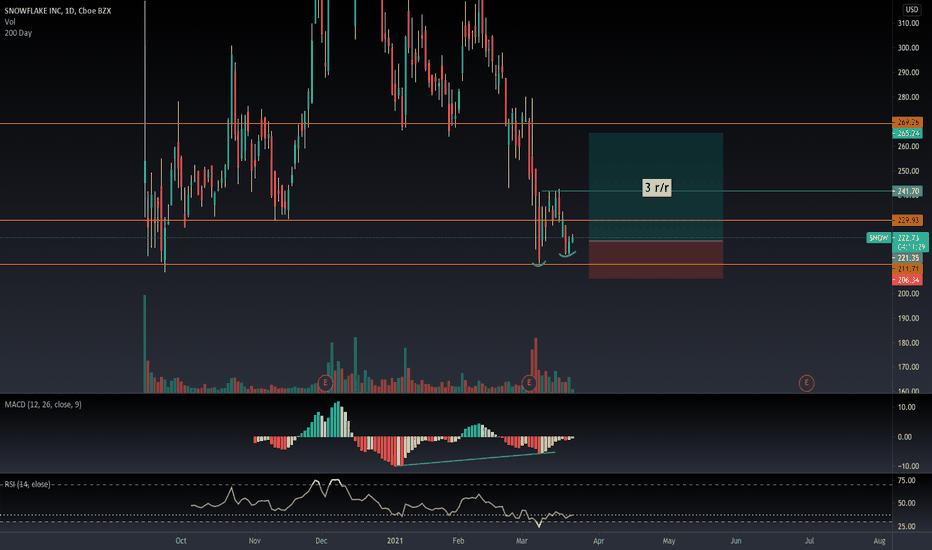Click the May label on time axis

669,540
